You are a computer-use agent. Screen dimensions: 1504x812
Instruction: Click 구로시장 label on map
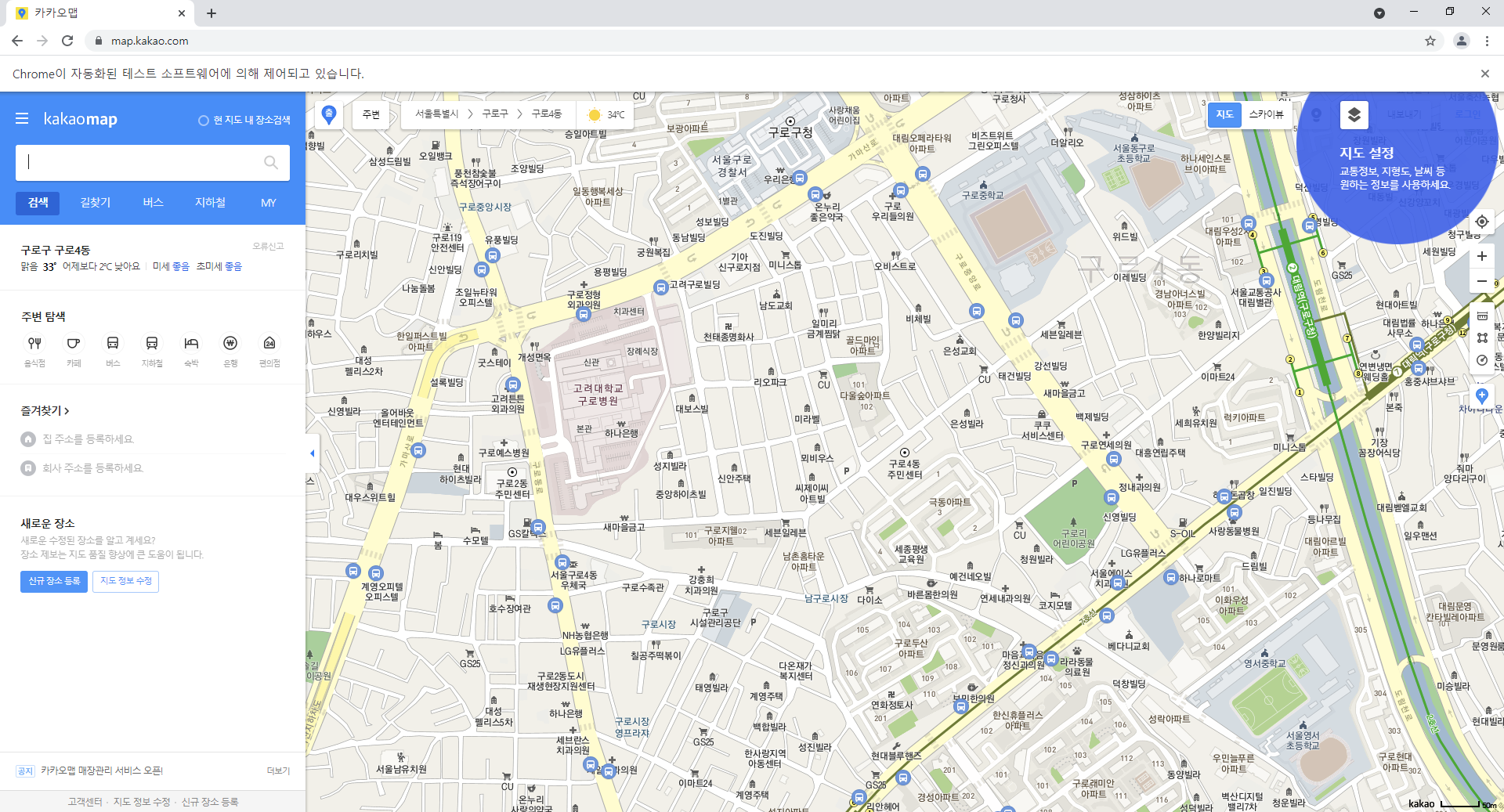coord(659,624)
